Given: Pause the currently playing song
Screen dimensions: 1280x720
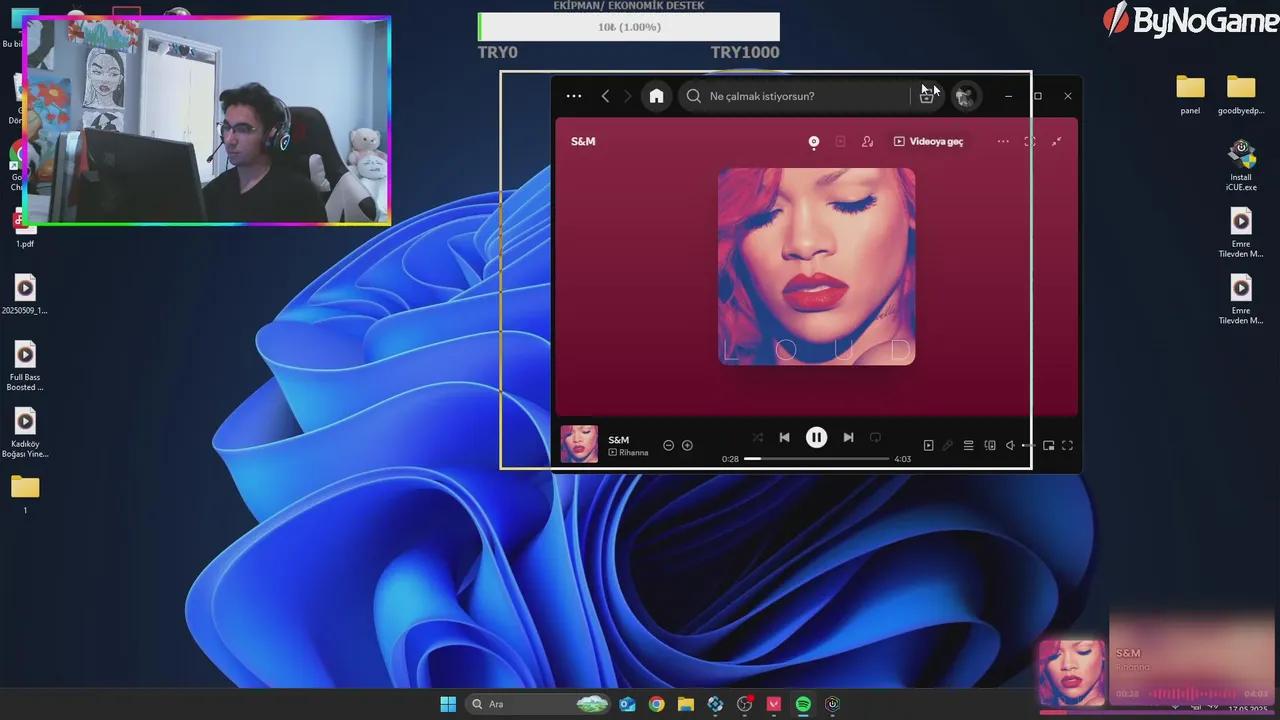Looking at the screenshot, I should tap(816, 437).
